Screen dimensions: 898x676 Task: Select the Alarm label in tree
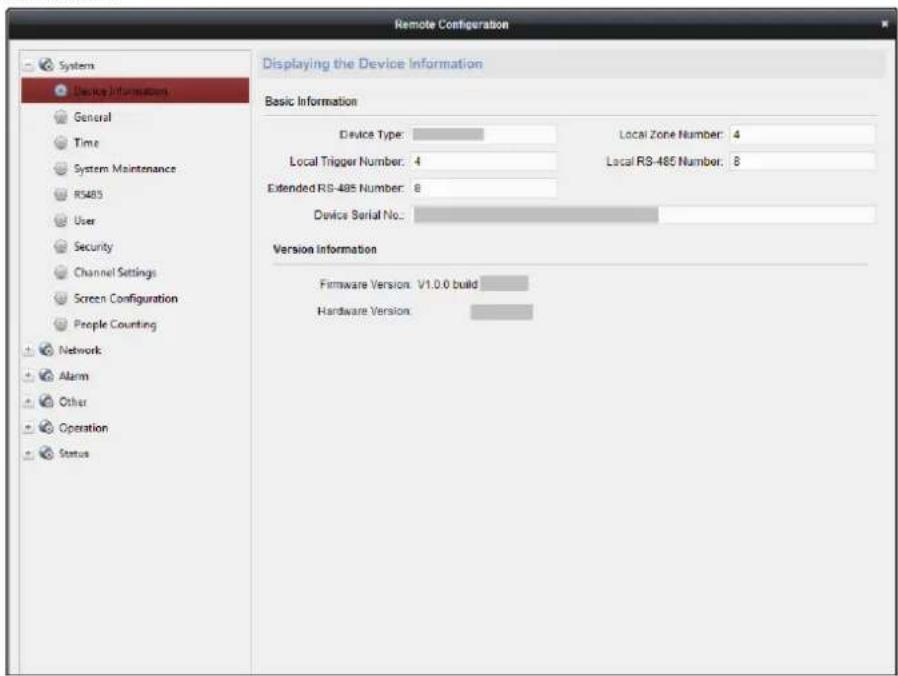point(74,376)
